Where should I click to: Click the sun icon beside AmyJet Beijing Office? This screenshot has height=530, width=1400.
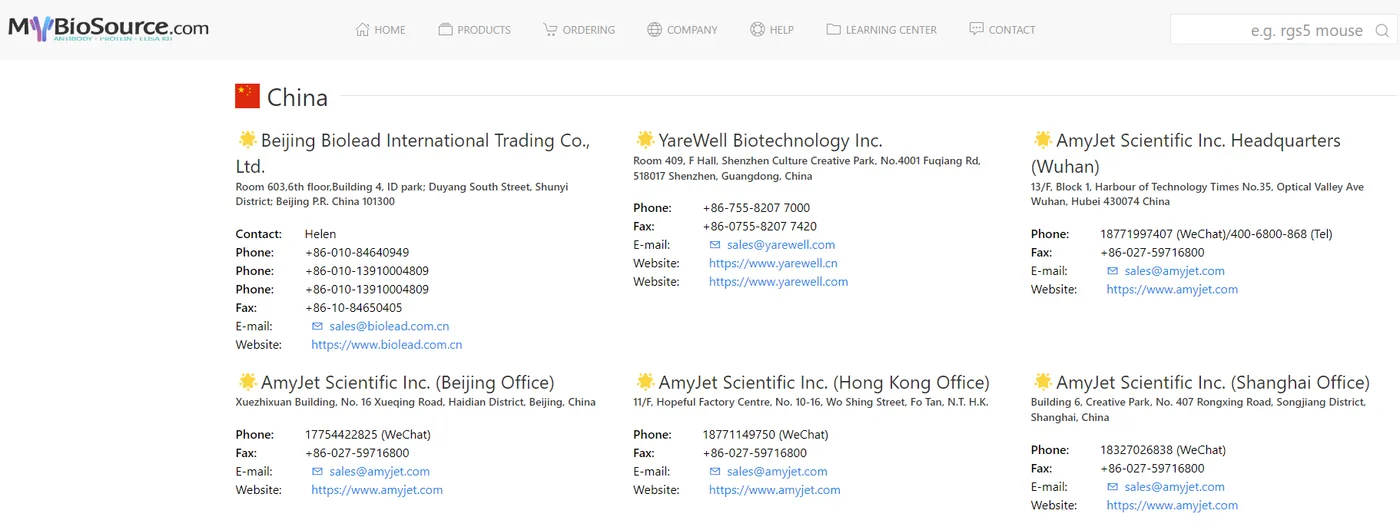[x=247, y=382]
